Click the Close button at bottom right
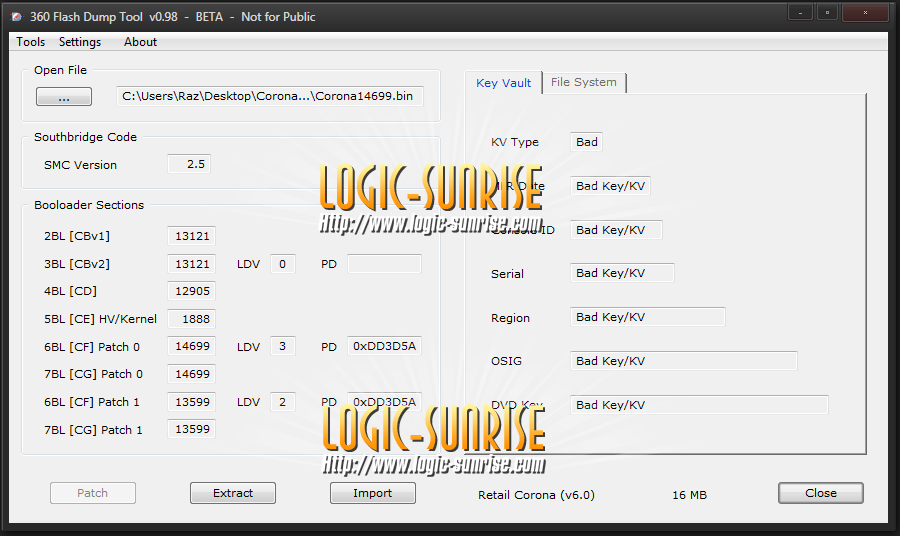Image resolution: width=900 pixels, height=536 pixels. 821,493
